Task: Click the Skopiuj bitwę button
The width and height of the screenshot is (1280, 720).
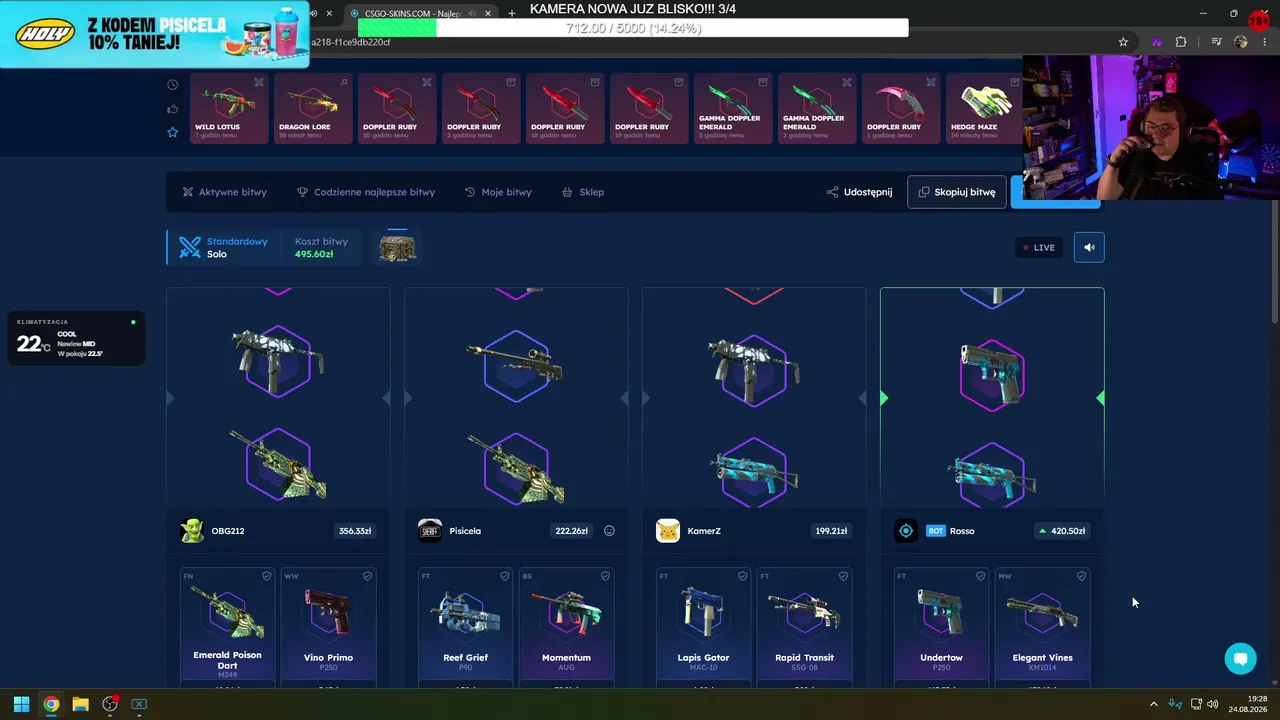Action: coord(957,192)
